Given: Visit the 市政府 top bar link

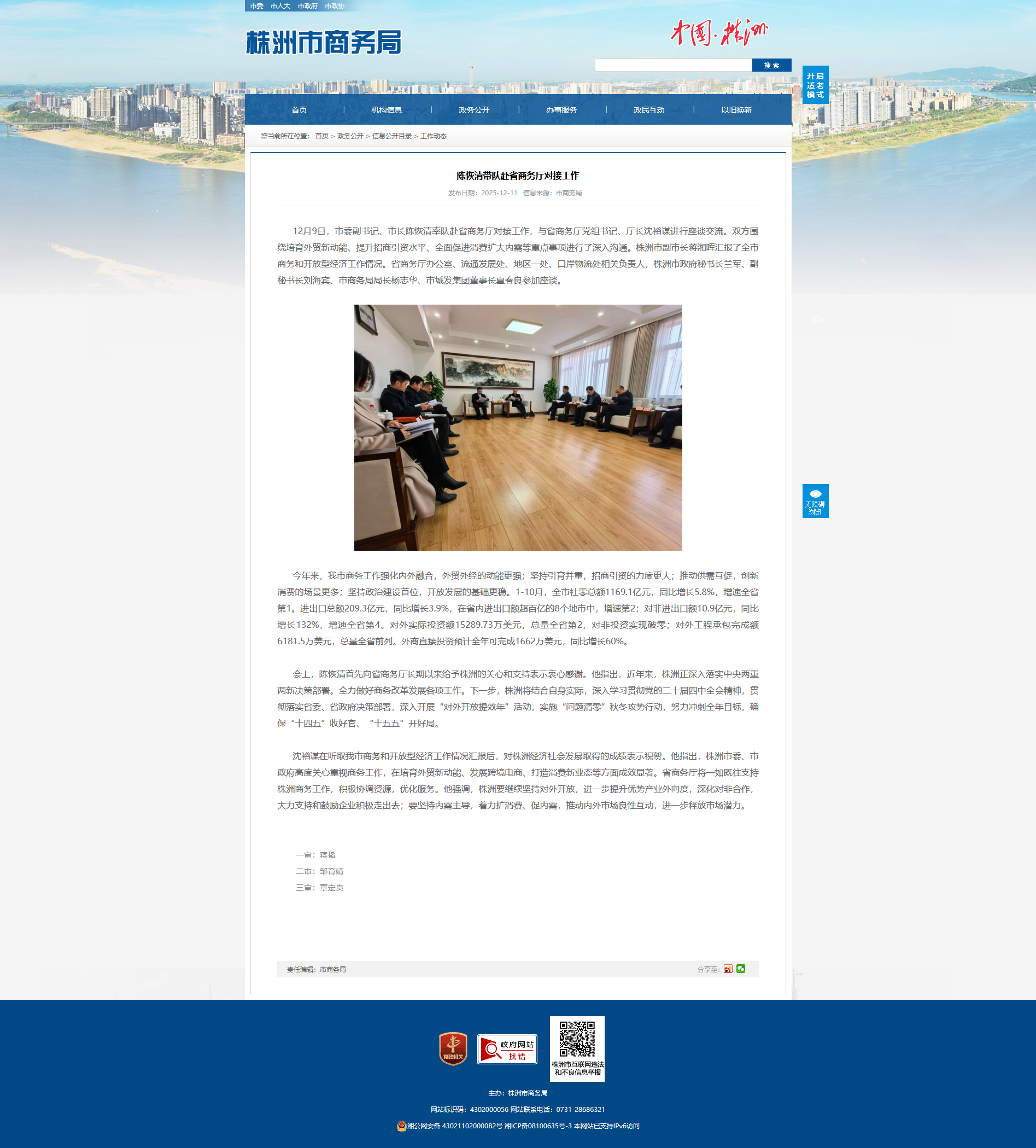Looking at the screenshot, I should [307, 5].
